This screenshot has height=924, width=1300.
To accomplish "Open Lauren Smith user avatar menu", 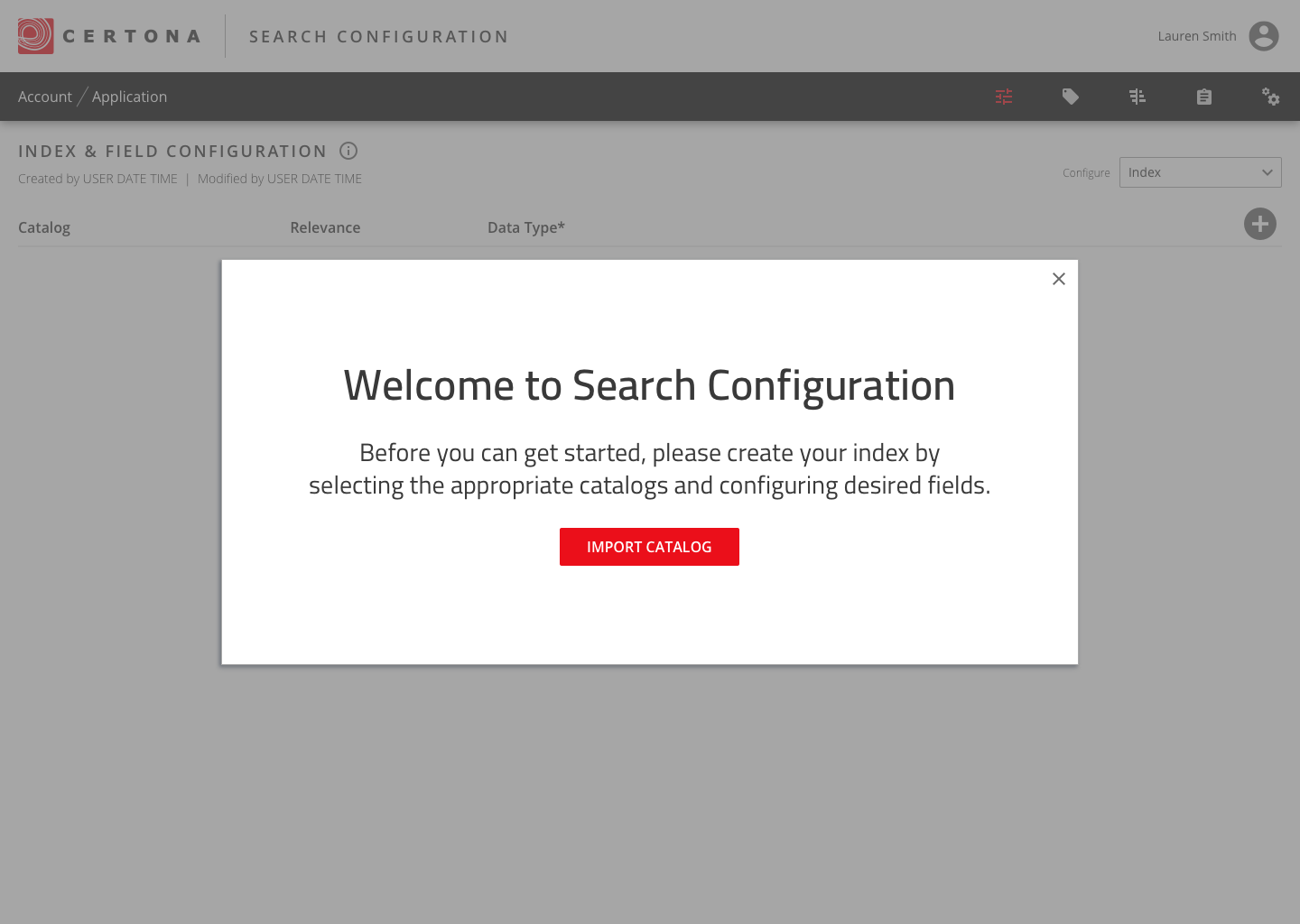I will click(1264, 36).
